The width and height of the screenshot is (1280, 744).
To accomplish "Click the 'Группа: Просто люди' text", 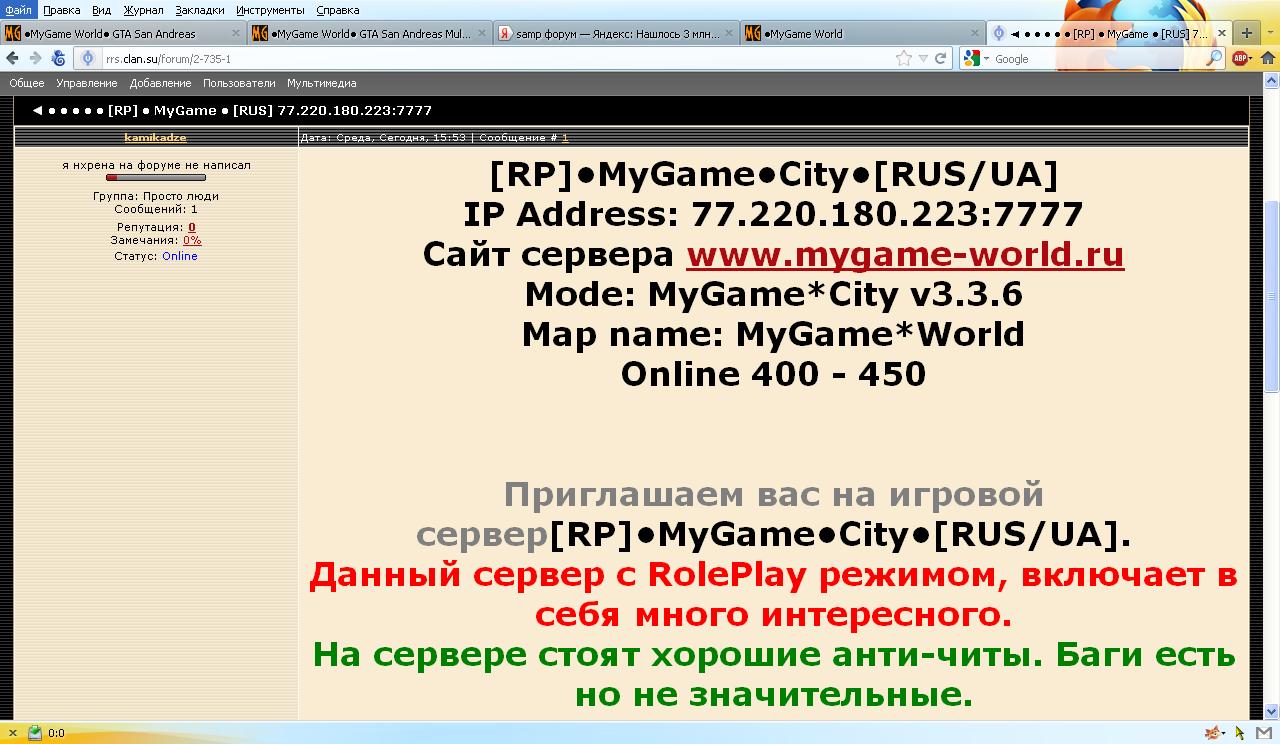I will coord(155,197).
